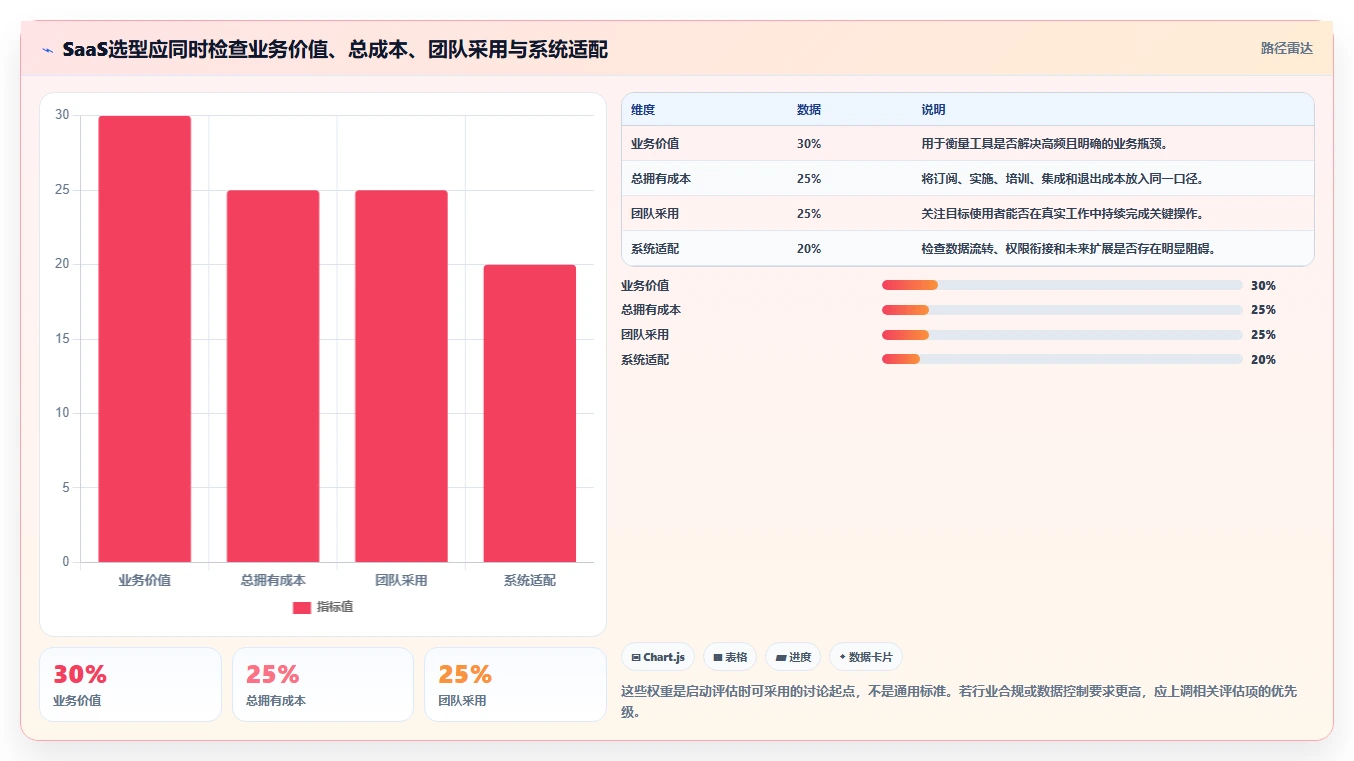Click the 团队采用 progress bar
The height and width of the screenshot is (761, 1354).
pyautogui.click(x=1062, y=335)
